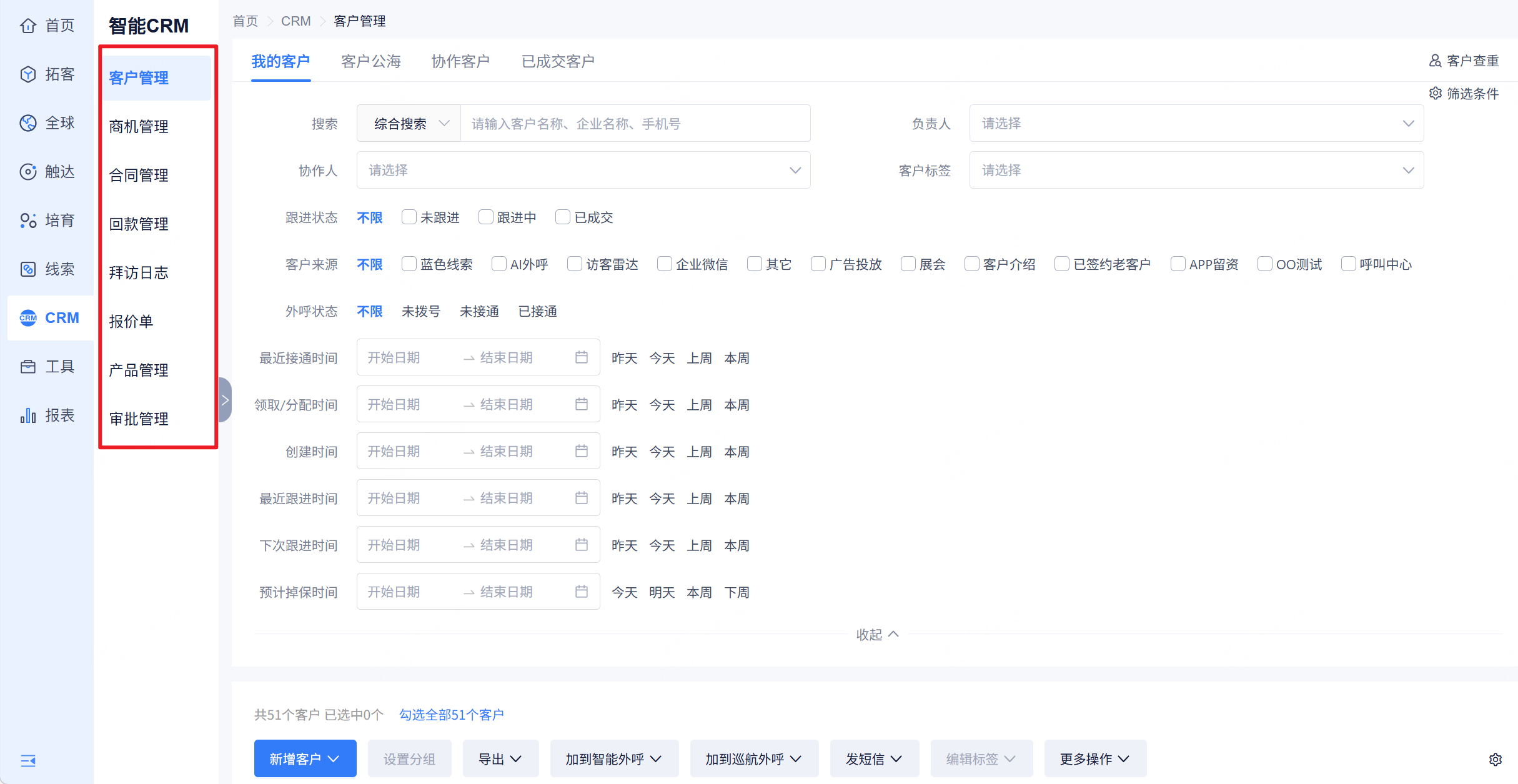Click the 新增客户 button
The image size is (1518, 784).
click(x=305, y=758)
